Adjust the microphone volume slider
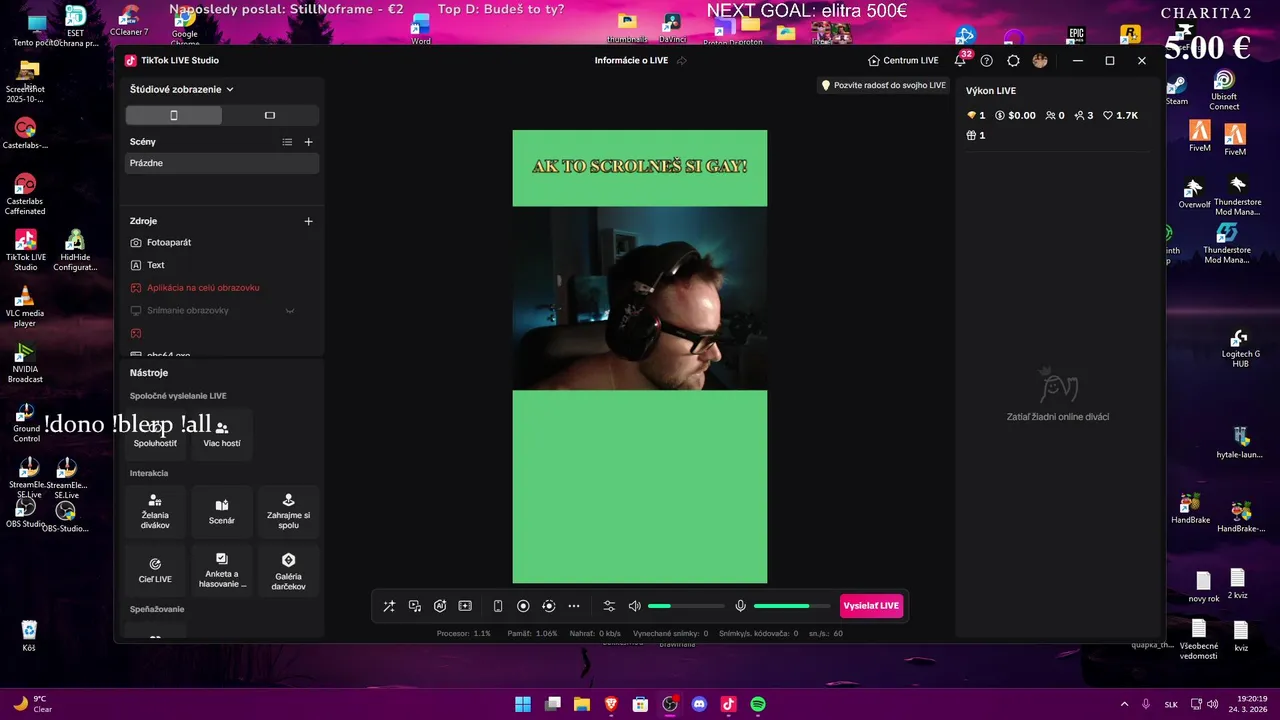1280x720 pixels. [x=792, y=606]
